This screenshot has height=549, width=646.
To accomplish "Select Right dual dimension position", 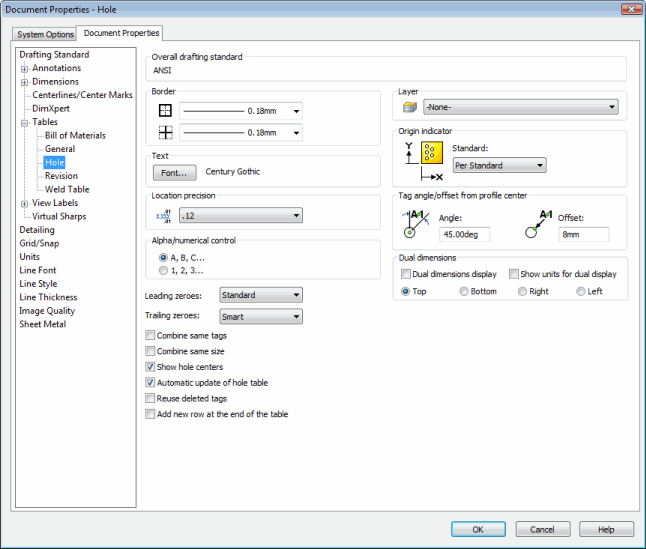I will 522,291.
